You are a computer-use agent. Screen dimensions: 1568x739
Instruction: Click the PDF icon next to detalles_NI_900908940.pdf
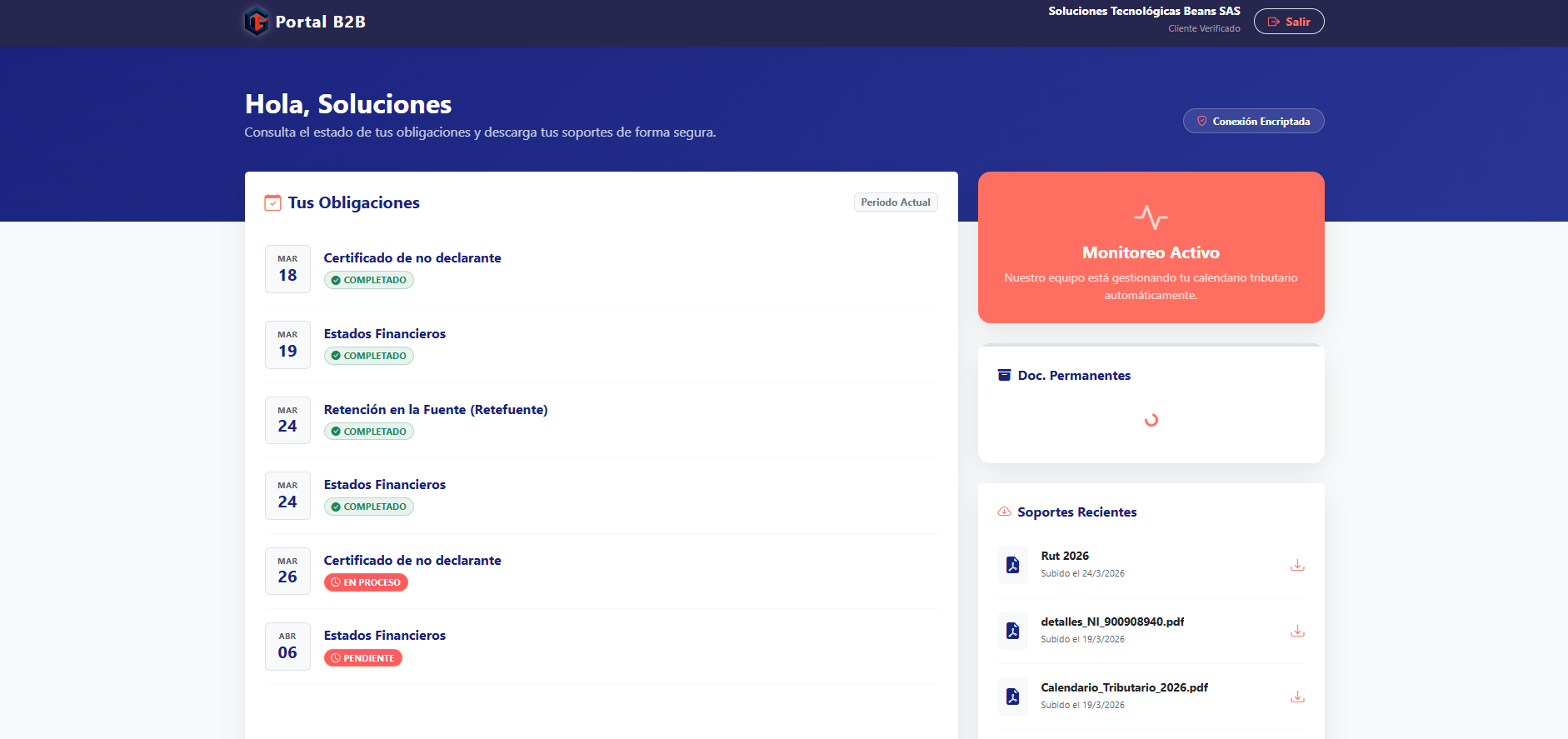(x=1012, y=631)
